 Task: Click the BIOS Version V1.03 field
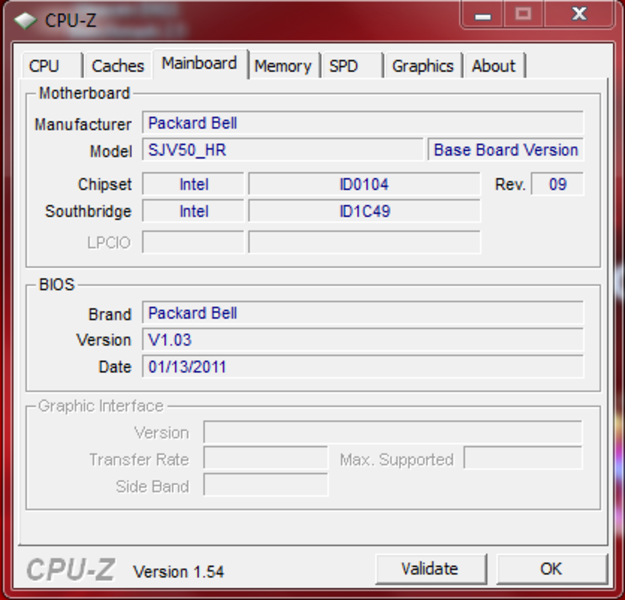coord(363,340)
